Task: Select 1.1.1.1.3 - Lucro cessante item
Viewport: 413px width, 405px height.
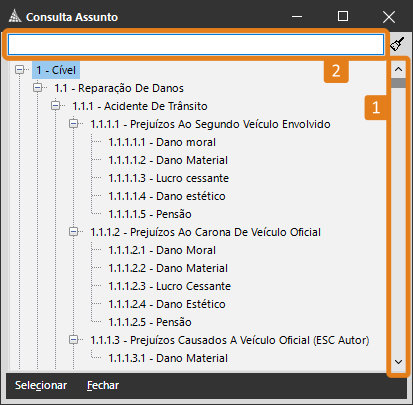Action: pos(169,178)
